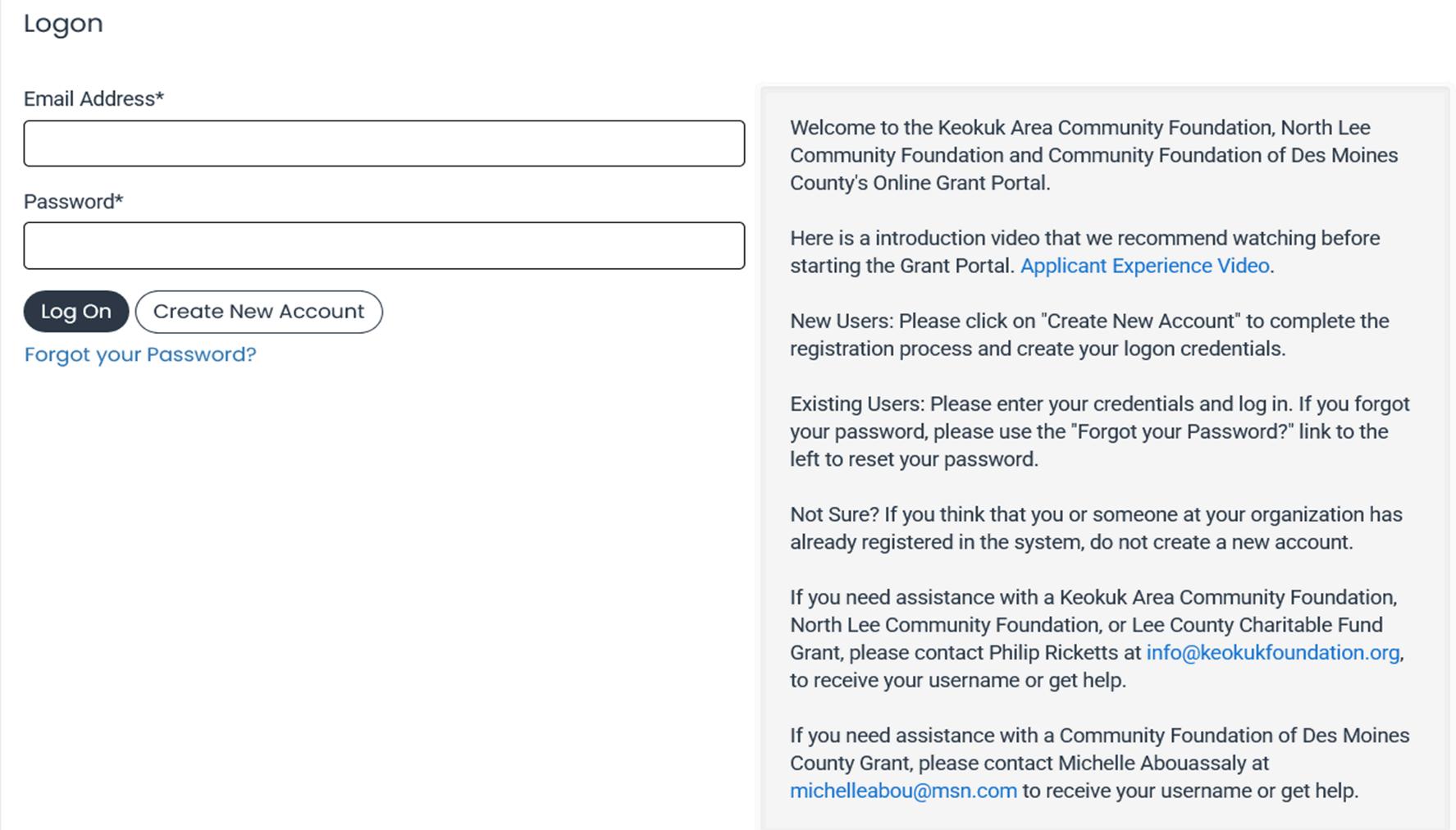Open the Applicant Experience Video link

[1144, 266]
